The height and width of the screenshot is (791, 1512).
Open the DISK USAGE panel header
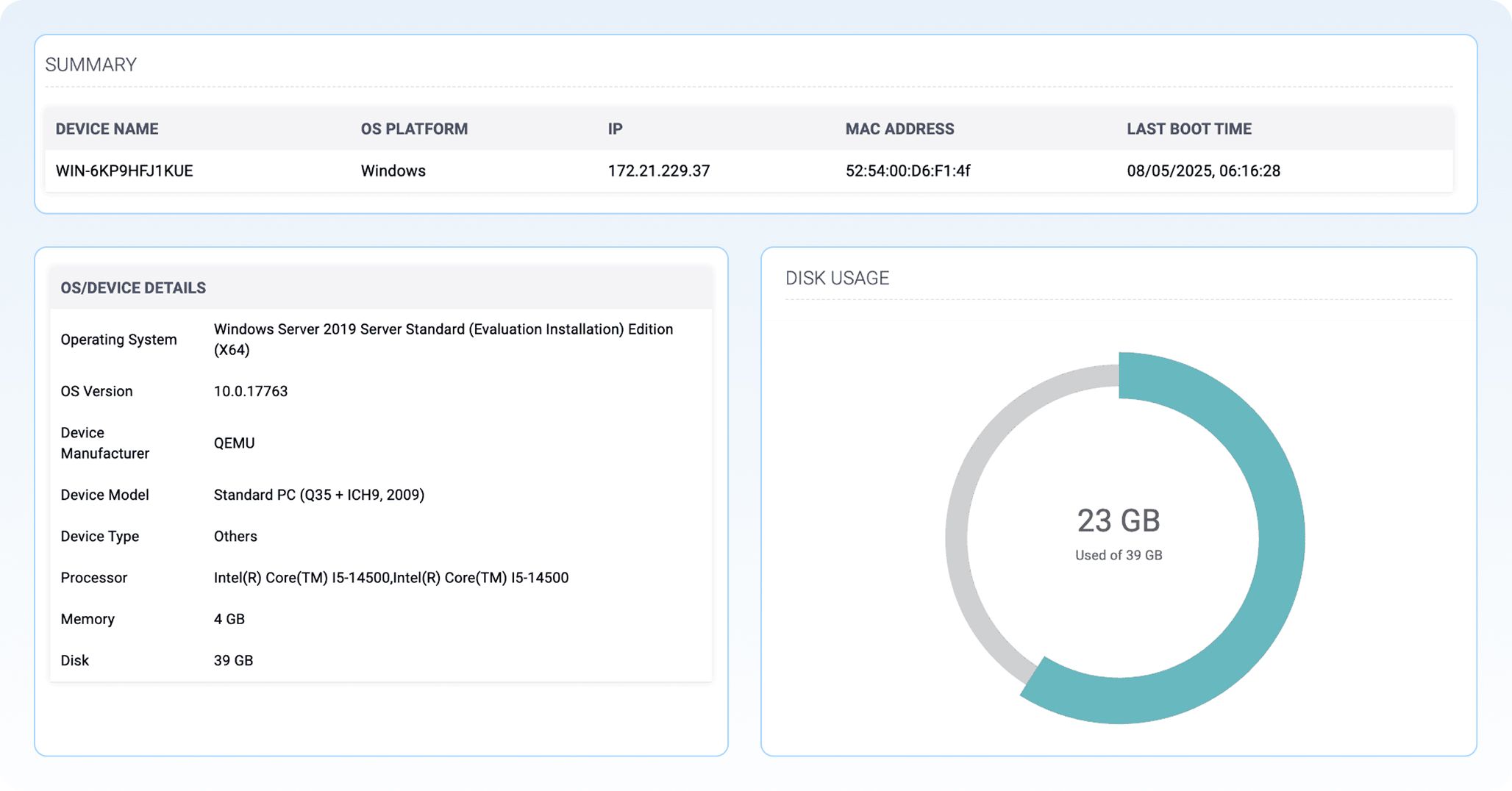pyautogui.click(x=836, y=278)
